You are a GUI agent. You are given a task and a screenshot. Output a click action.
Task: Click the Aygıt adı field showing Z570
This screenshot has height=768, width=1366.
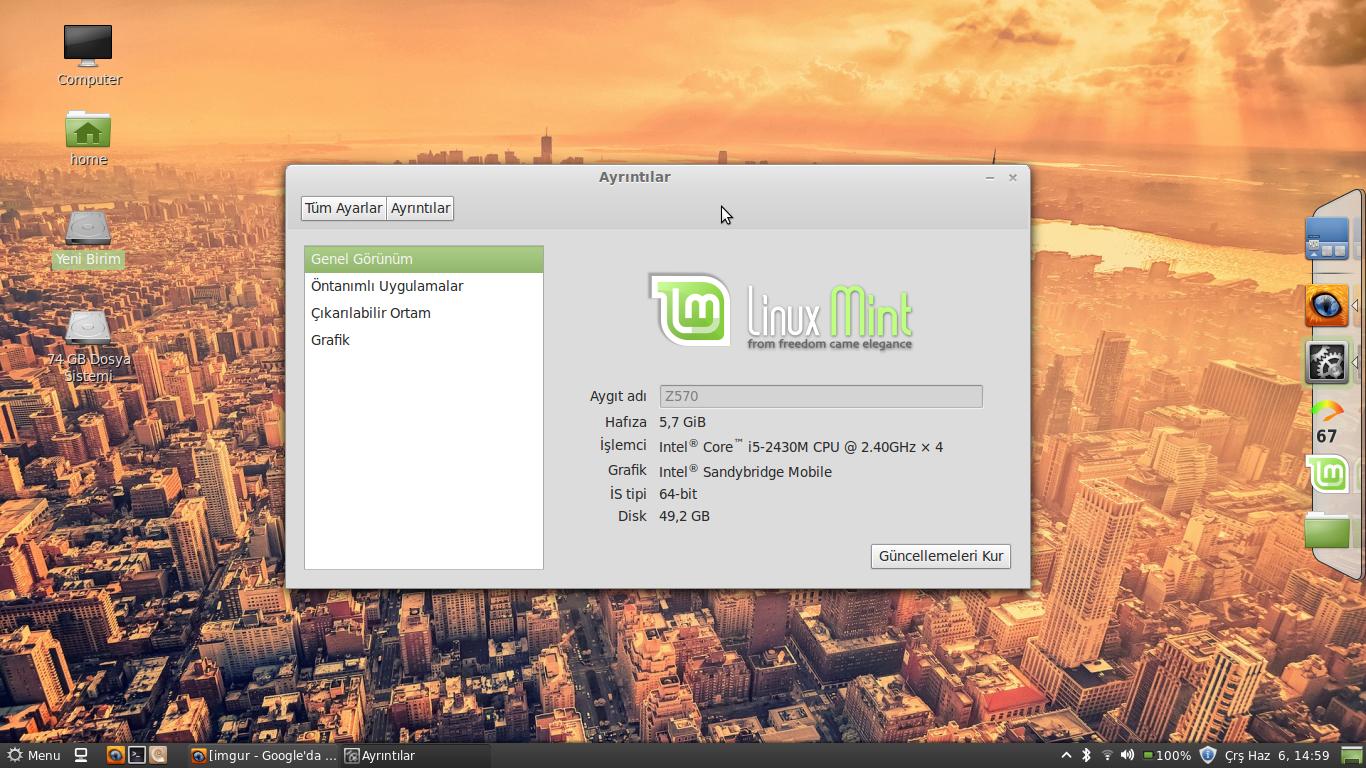point(821,396)
